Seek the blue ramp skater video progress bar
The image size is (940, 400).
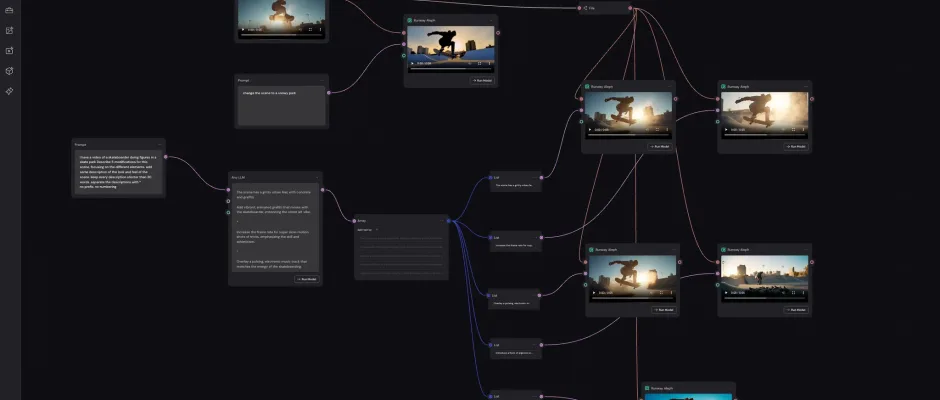coord(451,68)
